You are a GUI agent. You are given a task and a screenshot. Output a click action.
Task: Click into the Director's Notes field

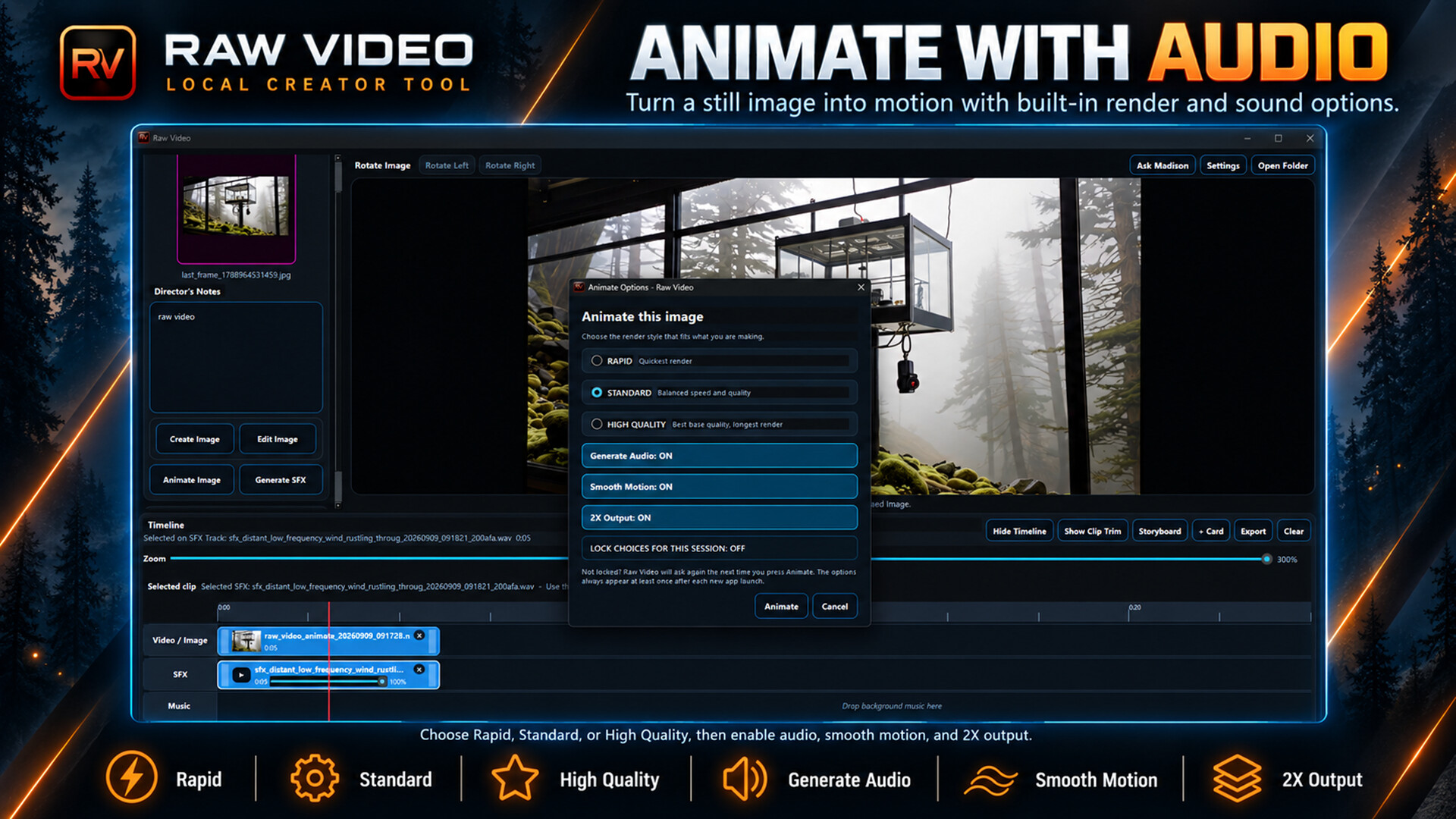(236, 357)
